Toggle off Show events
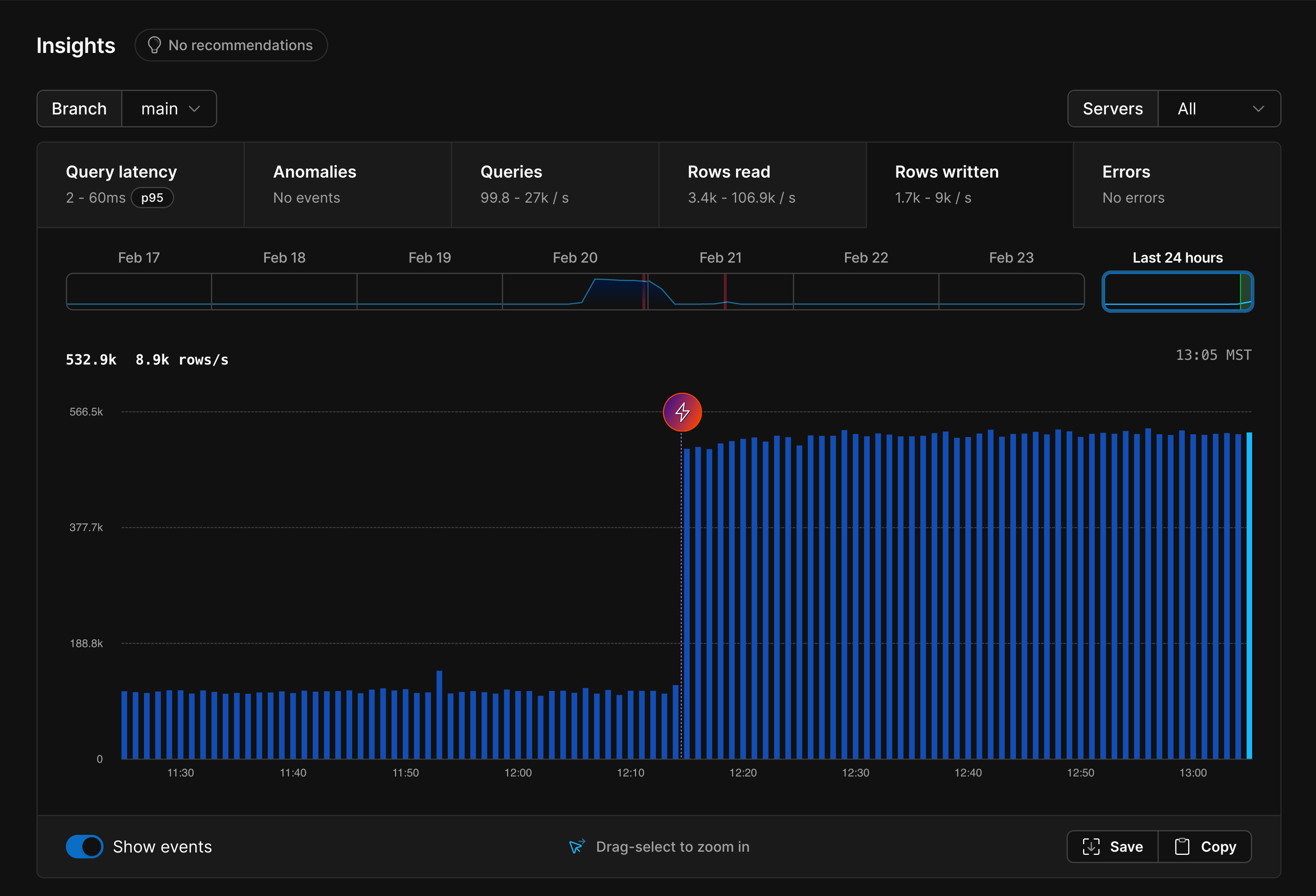Image resolution: width=1316 pixels, height=896 pixels. click(84, 846)
